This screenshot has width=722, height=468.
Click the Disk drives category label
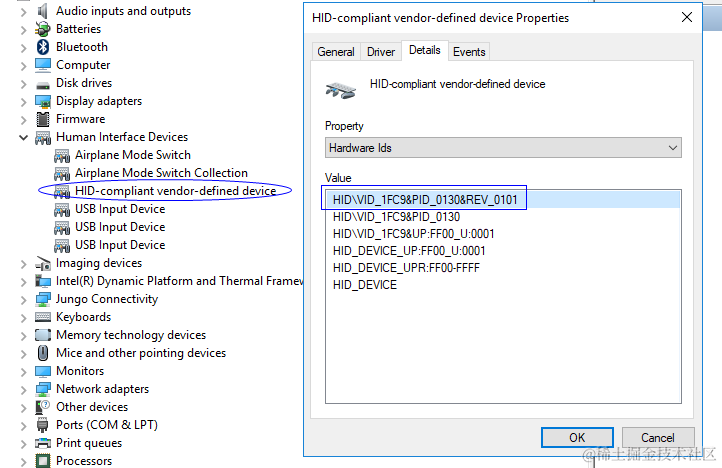(x=84, y=83)
